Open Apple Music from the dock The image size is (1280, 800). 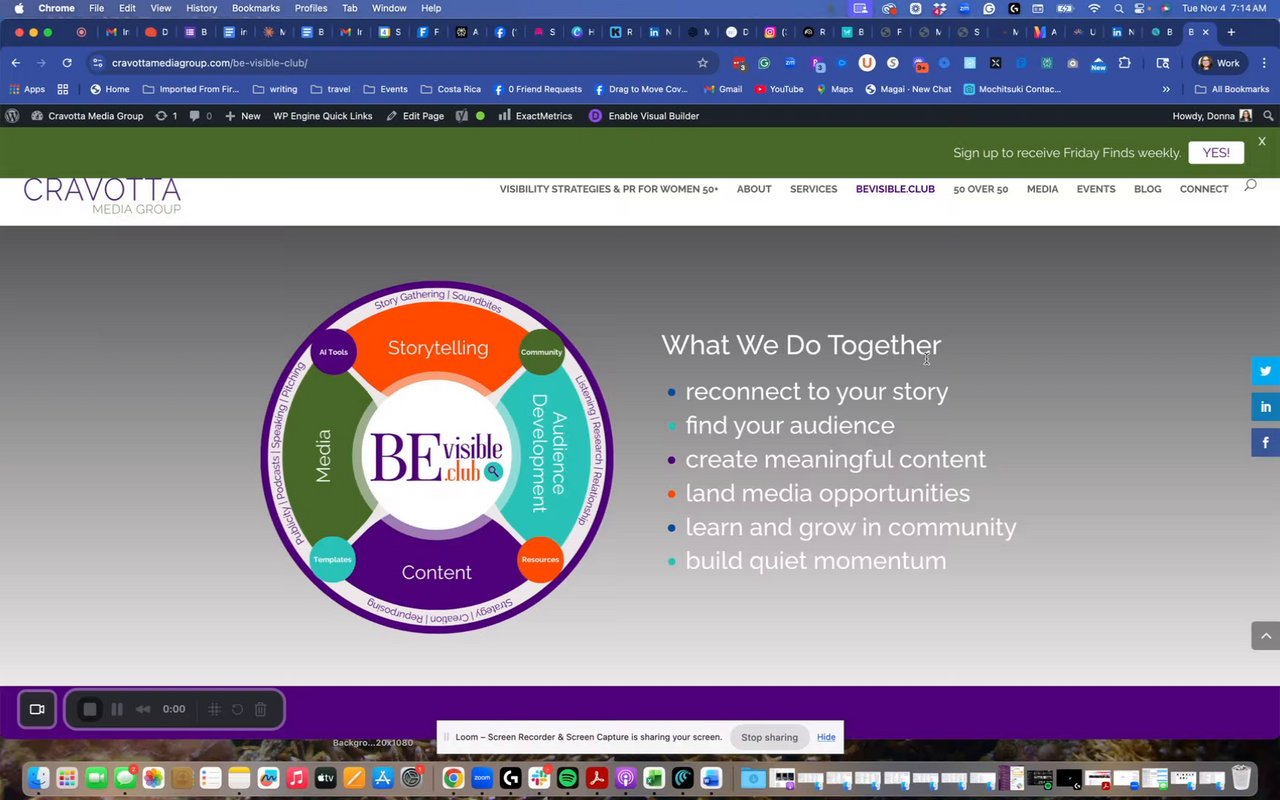297,778
